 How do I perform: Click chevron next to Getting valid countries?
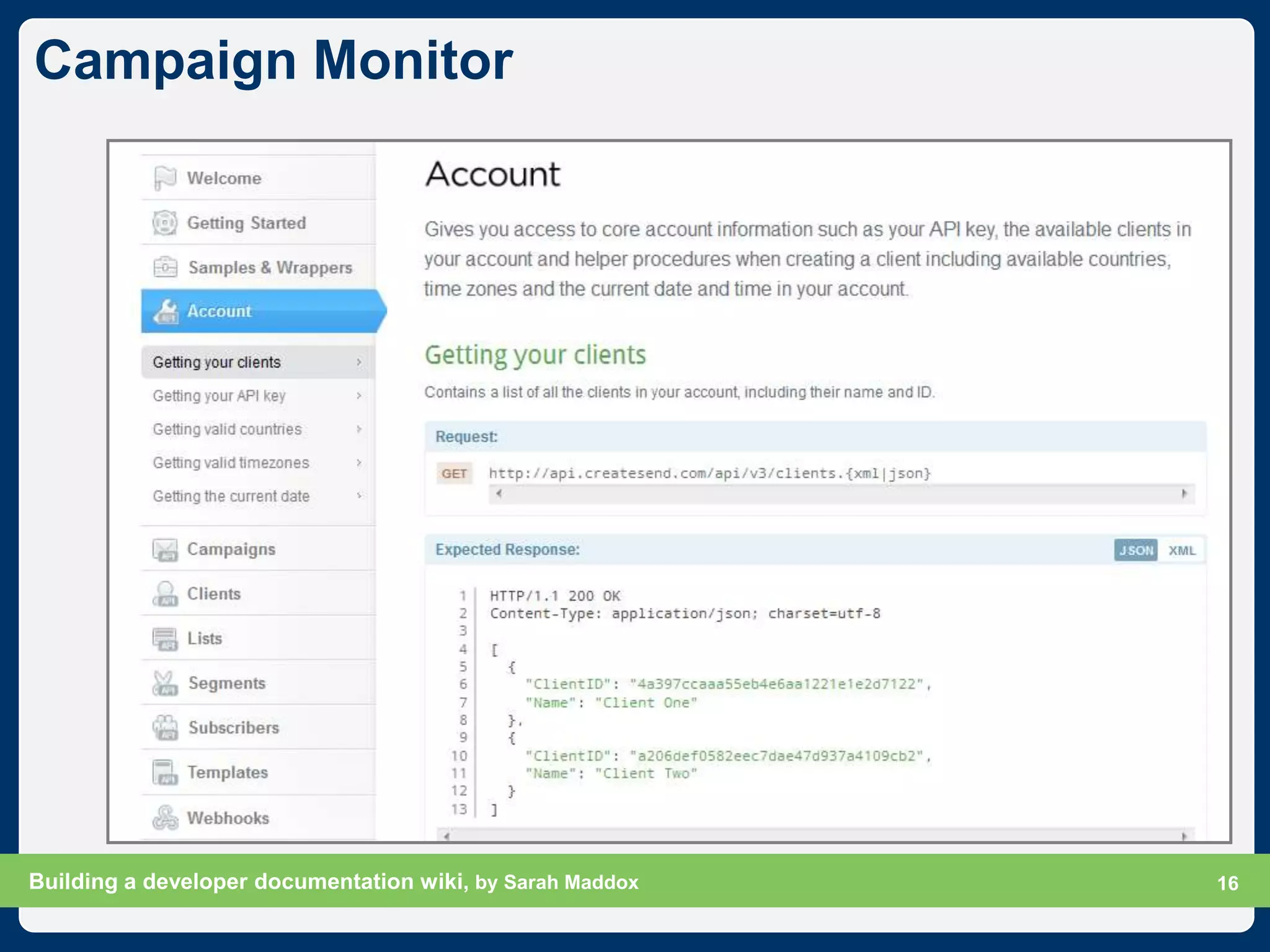pyautogui.click(x=359, y=429)
